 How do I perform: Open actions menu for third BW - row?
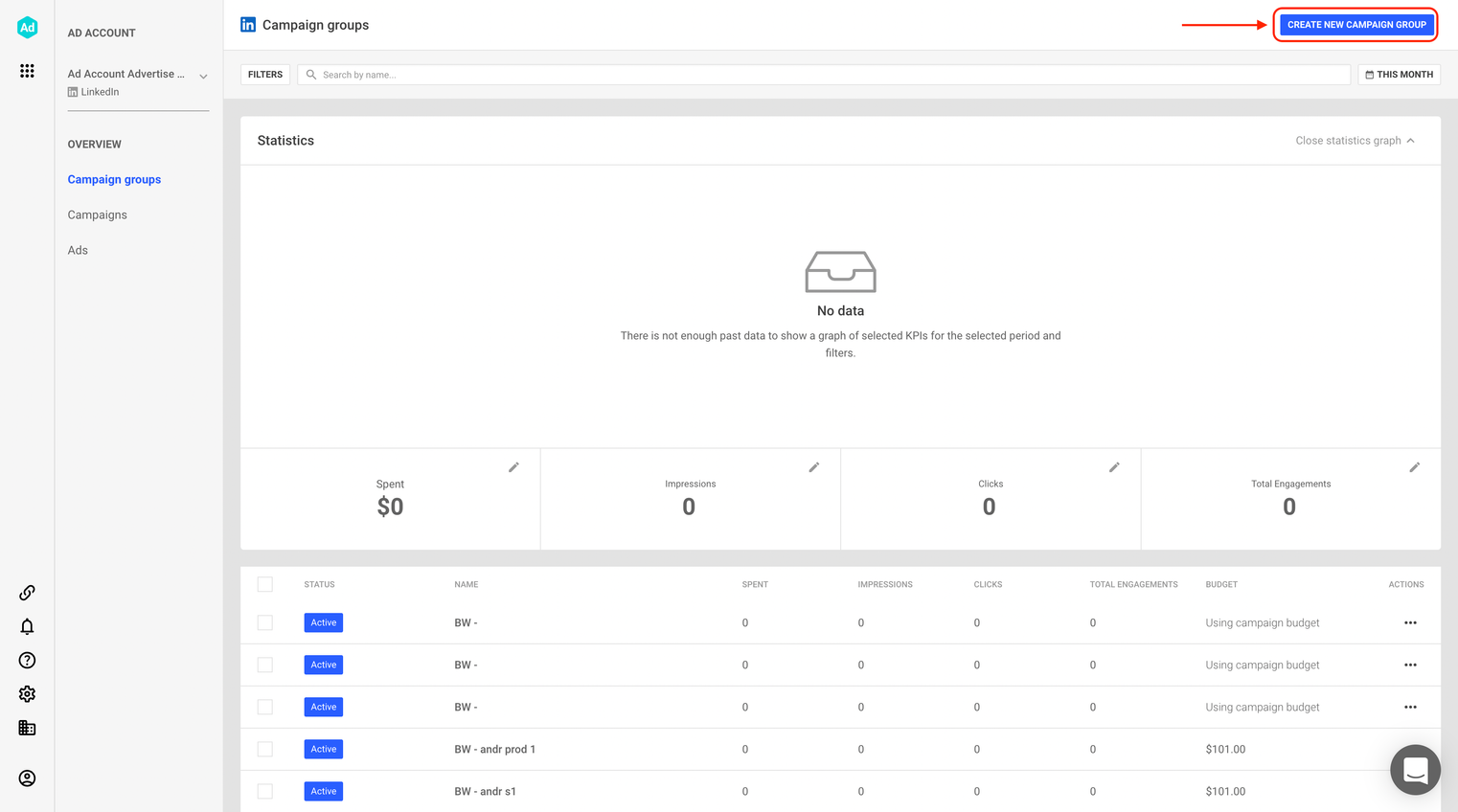(x=1410, y=707)
